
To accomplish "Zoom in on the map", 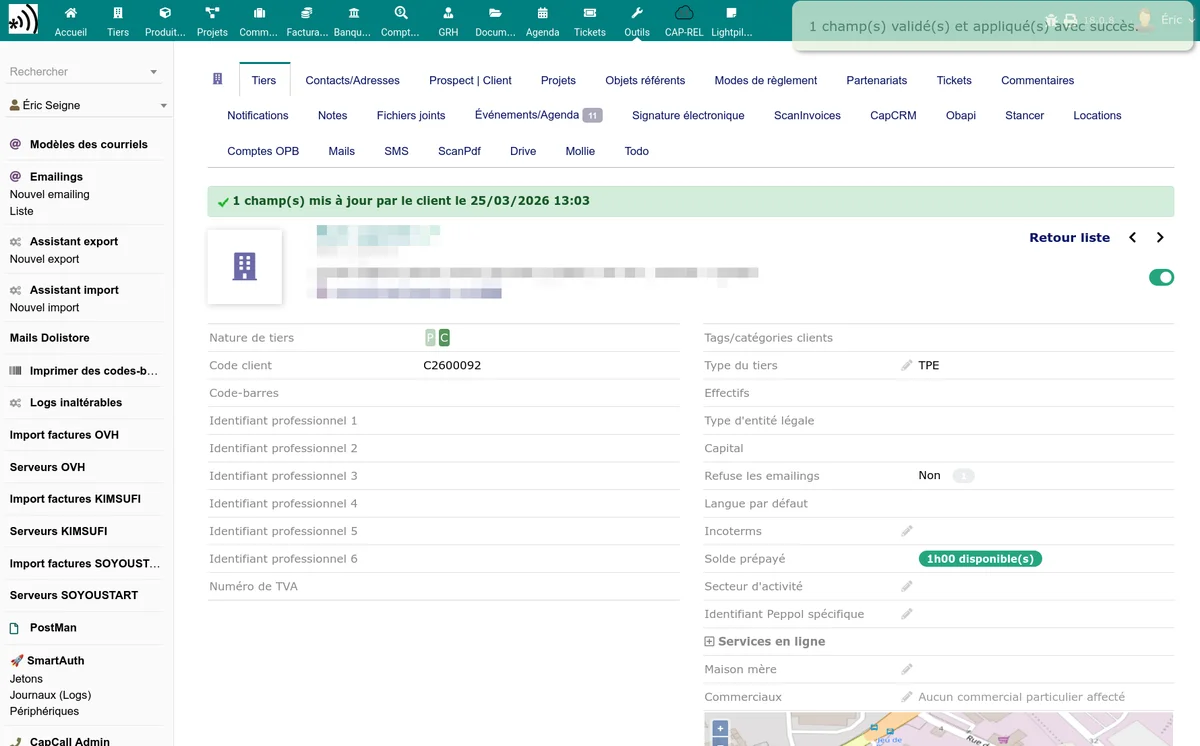I will tap(720, 728).
